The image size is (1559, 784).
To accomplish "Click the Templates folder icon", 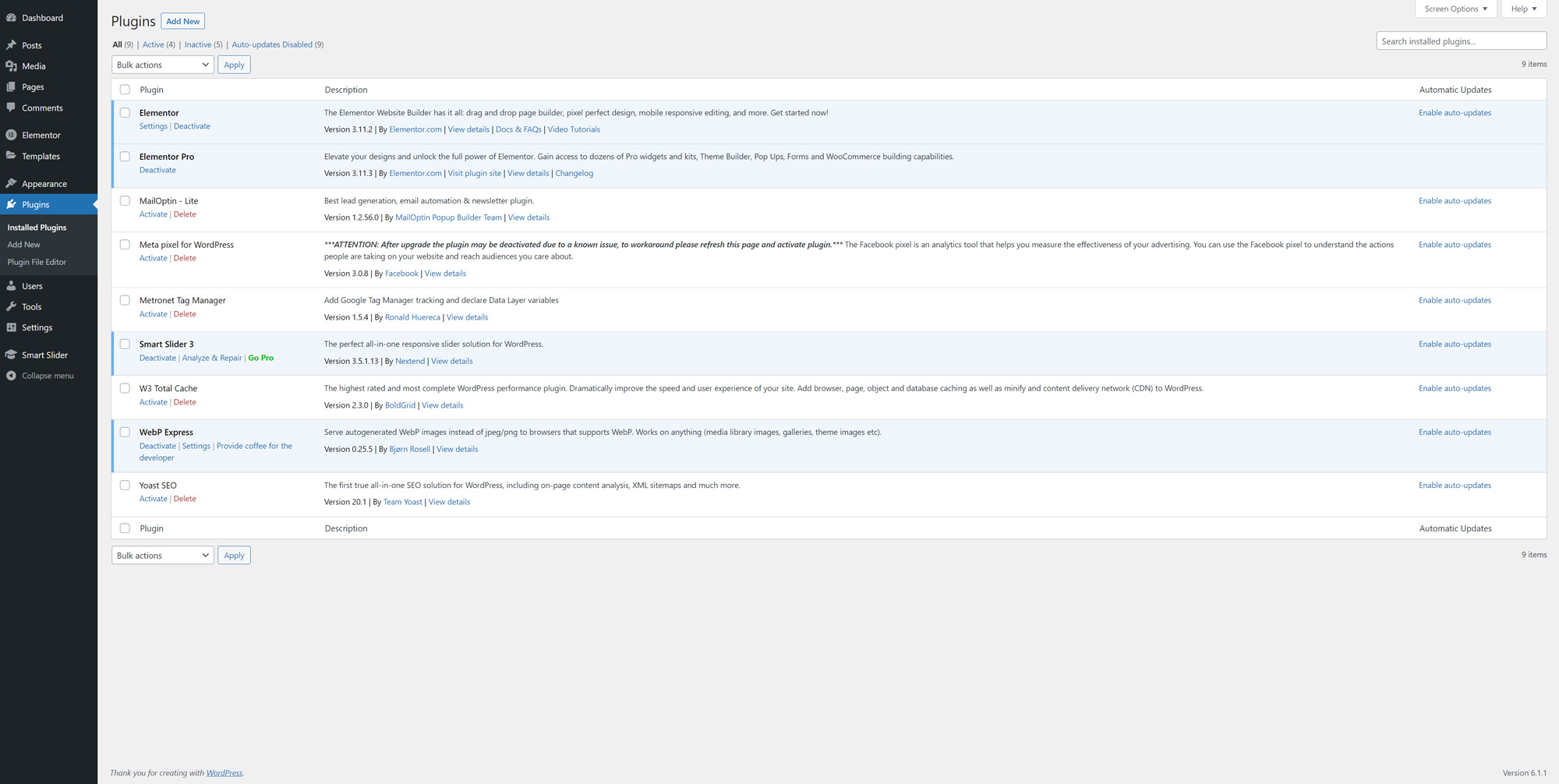I will click(x=11, y=156).
